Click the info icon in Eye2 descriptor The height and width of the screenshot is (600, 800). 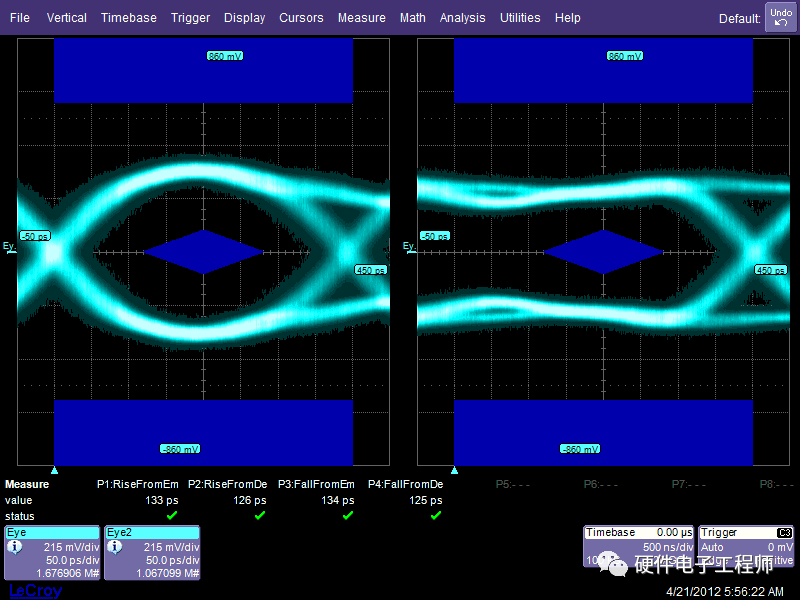[114, 547]
